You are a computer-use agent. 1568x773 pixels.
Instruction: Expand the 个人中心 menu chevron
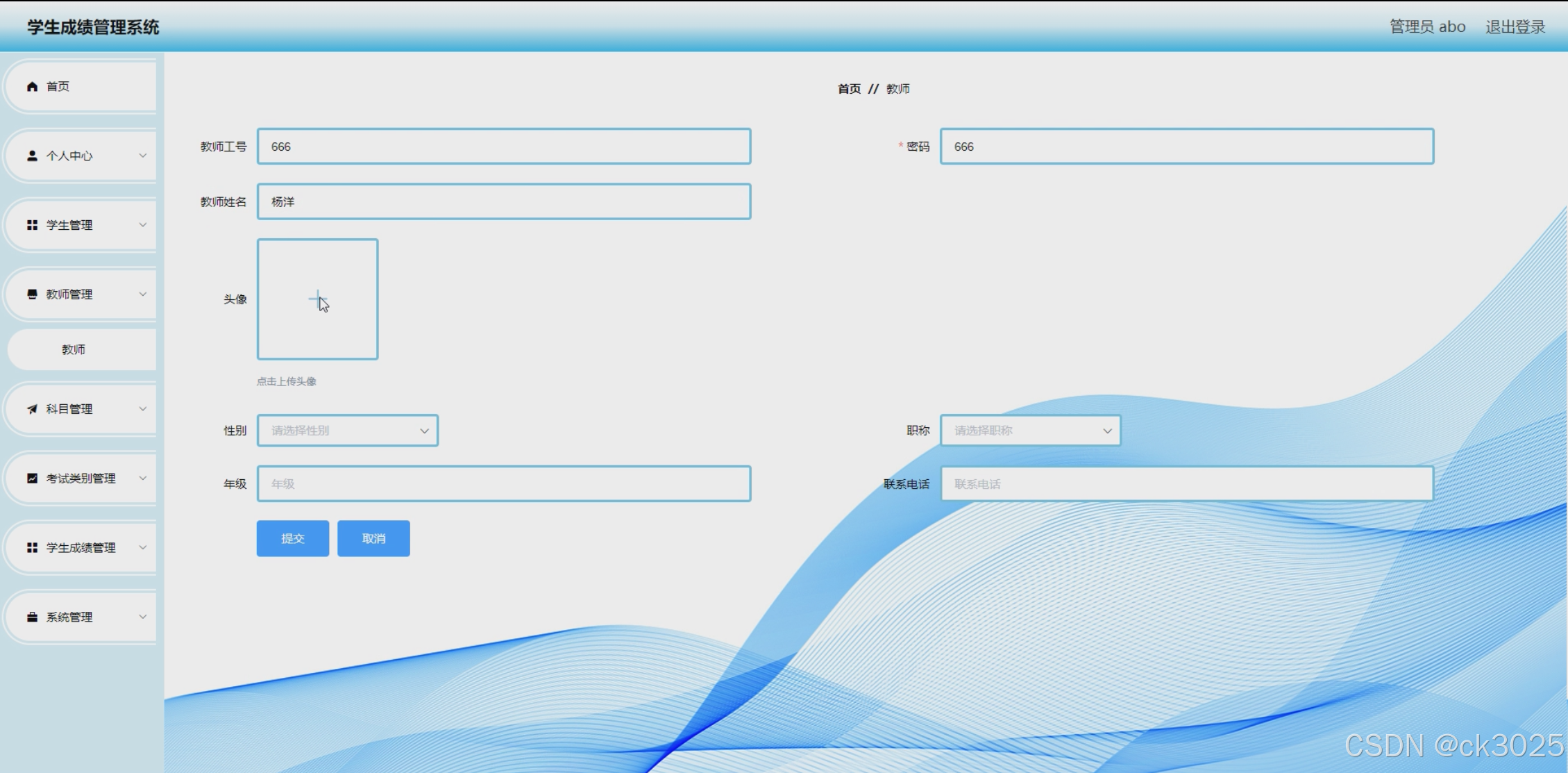tap(142, 156)
